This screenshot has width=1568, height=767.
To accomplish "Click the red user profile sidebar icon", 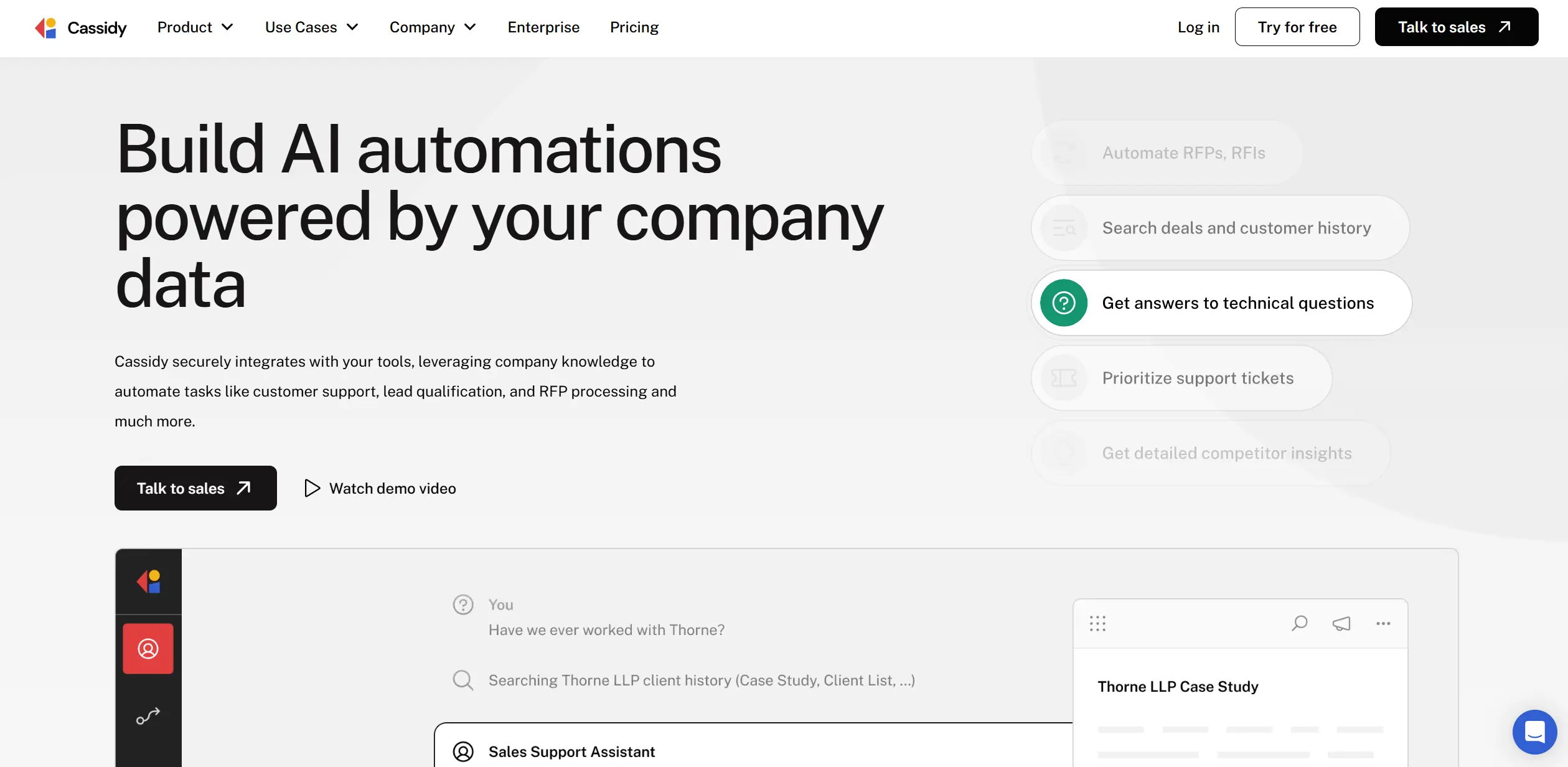I will tap(148, 649).
